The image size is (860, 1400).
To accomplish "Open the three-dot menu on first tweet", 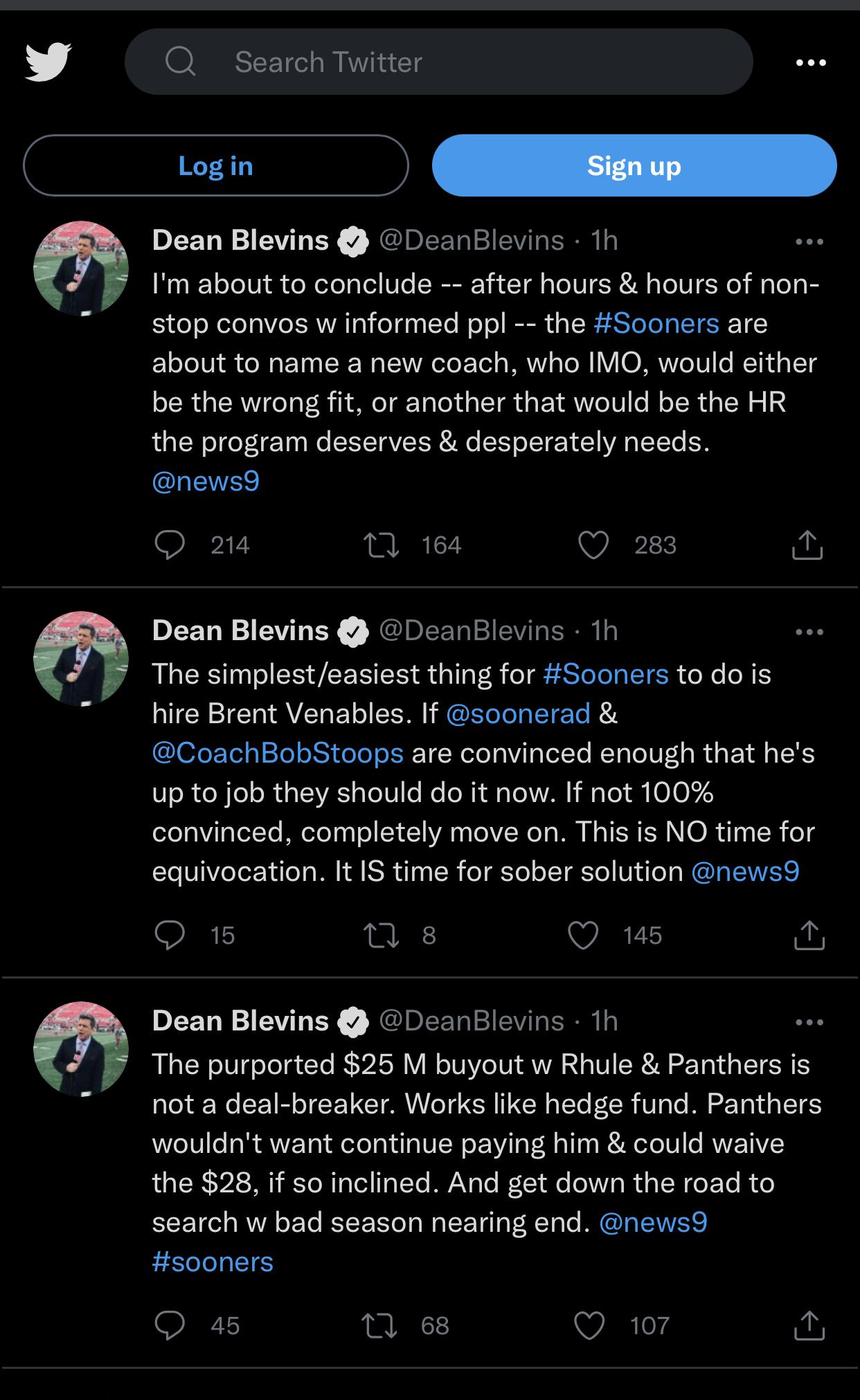I will (809, 242).
